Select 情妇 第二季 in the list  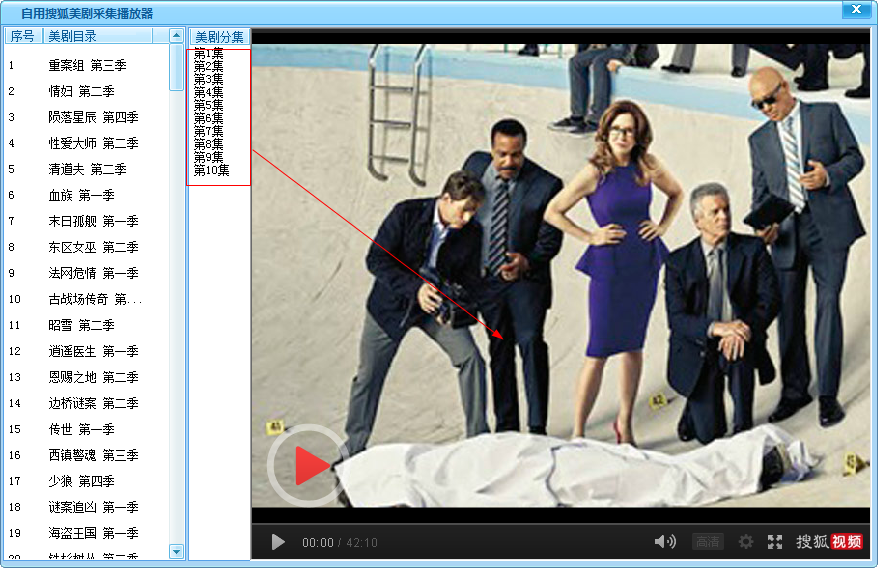click(87, 91)
